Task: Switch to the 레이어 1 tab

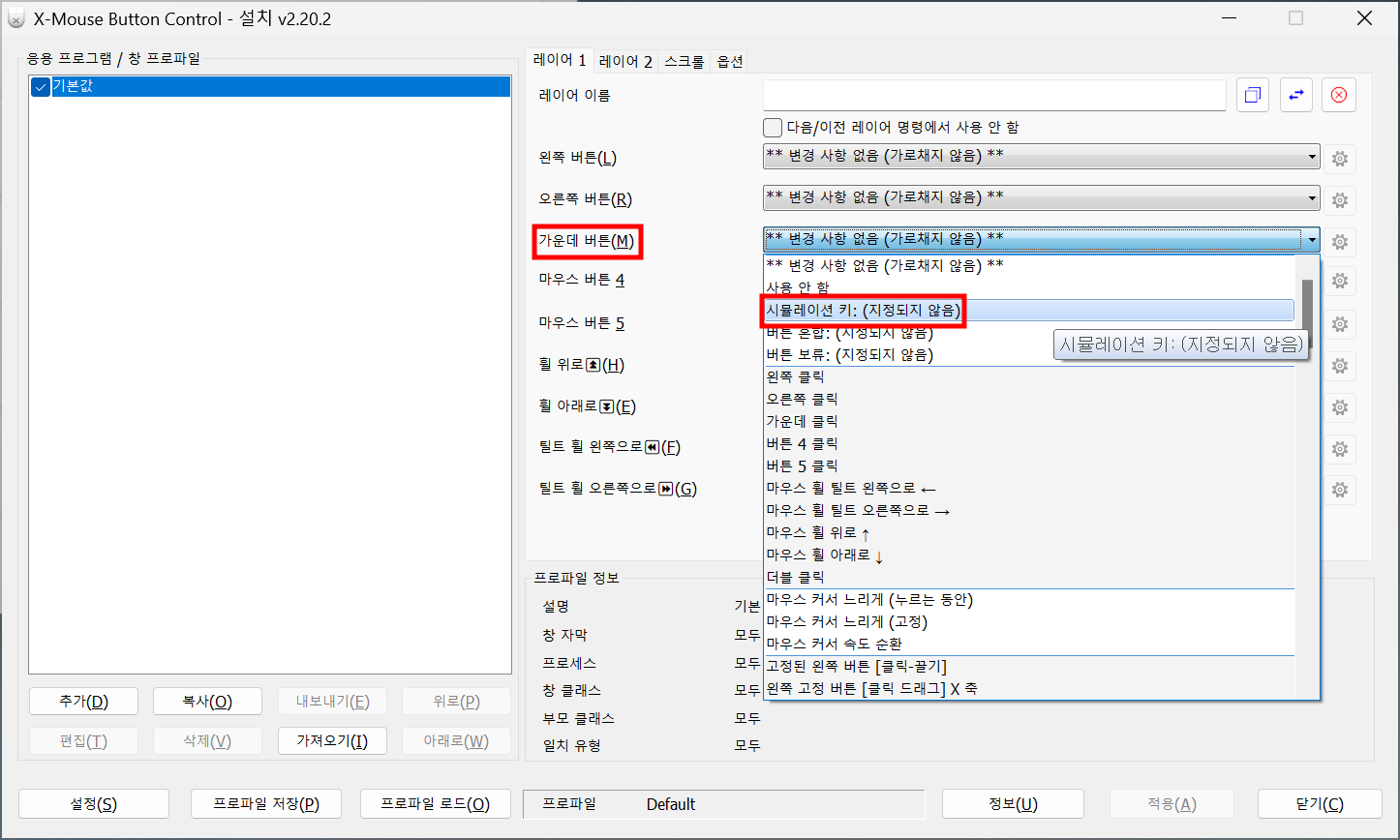Action: (560, 61)
